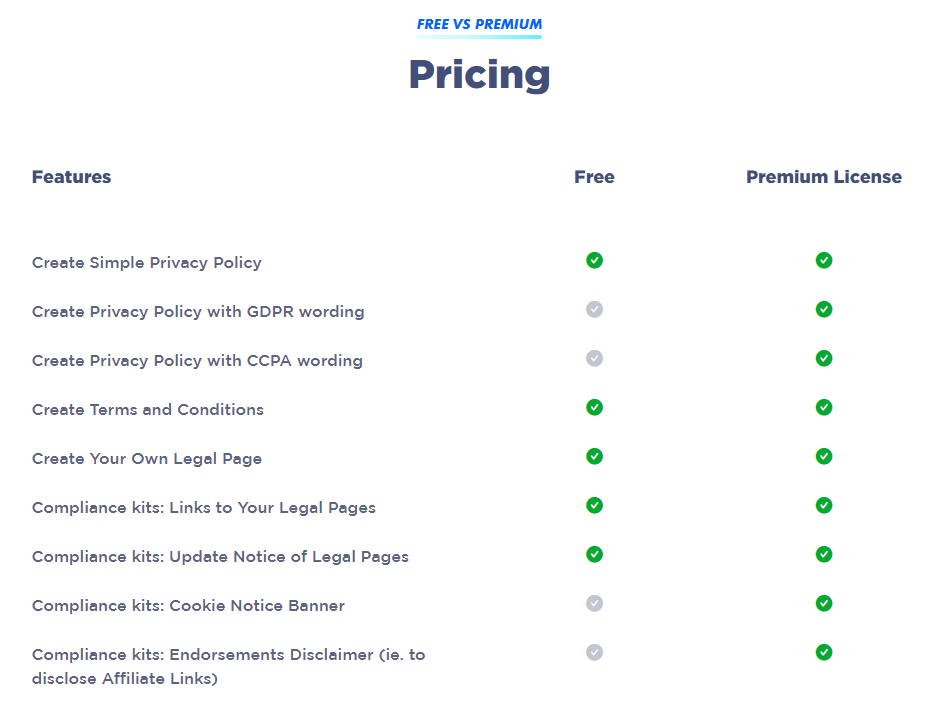The image size is (926, 704).
Task: Click gray Free checkmark for Endorsements Disclaimer
Action: click(x=594, y=653)
